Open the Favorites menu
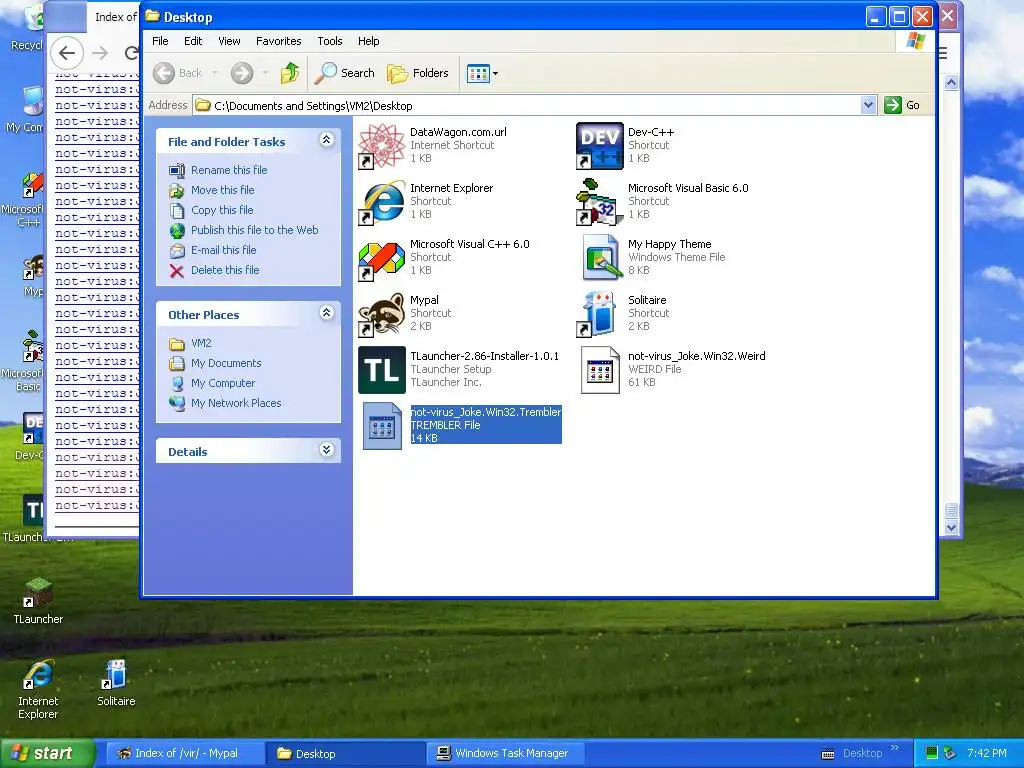1024x768 pixels. (278, 41)
